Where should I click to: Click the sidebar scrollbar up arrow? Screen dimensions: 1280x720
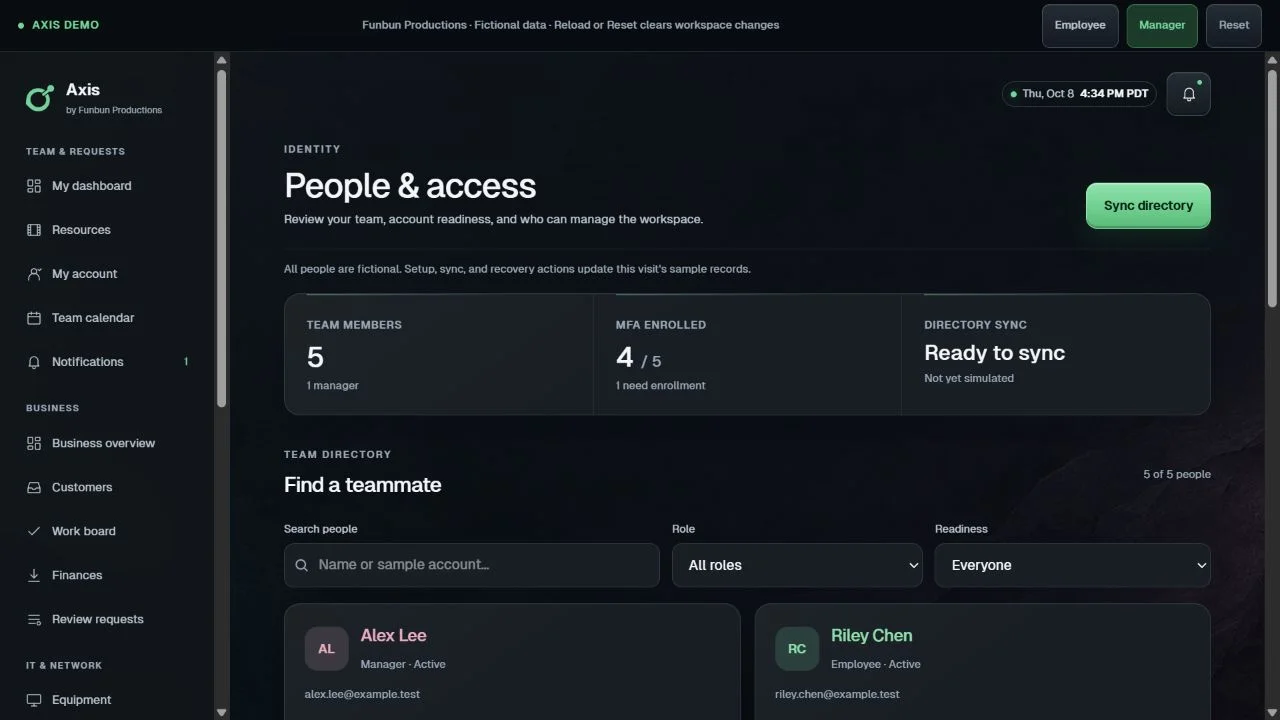click(221, 60)
